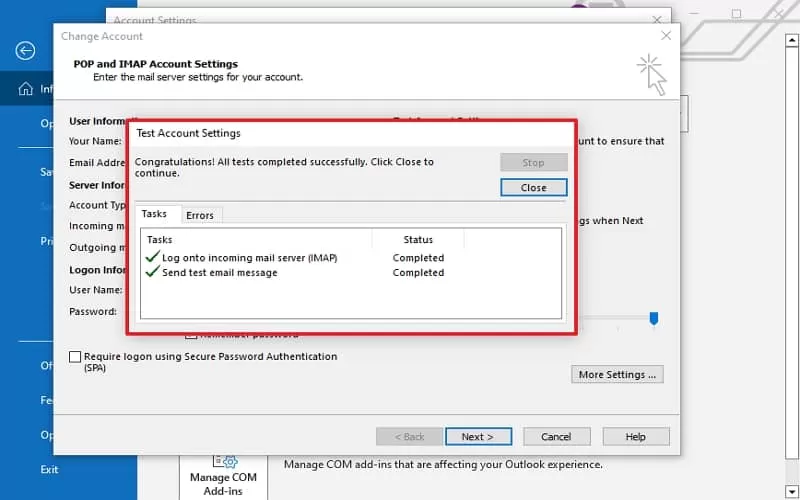Click the Cancel button
Image resolution: width=800 pixels, height=500 pixels.
(557, 437)
